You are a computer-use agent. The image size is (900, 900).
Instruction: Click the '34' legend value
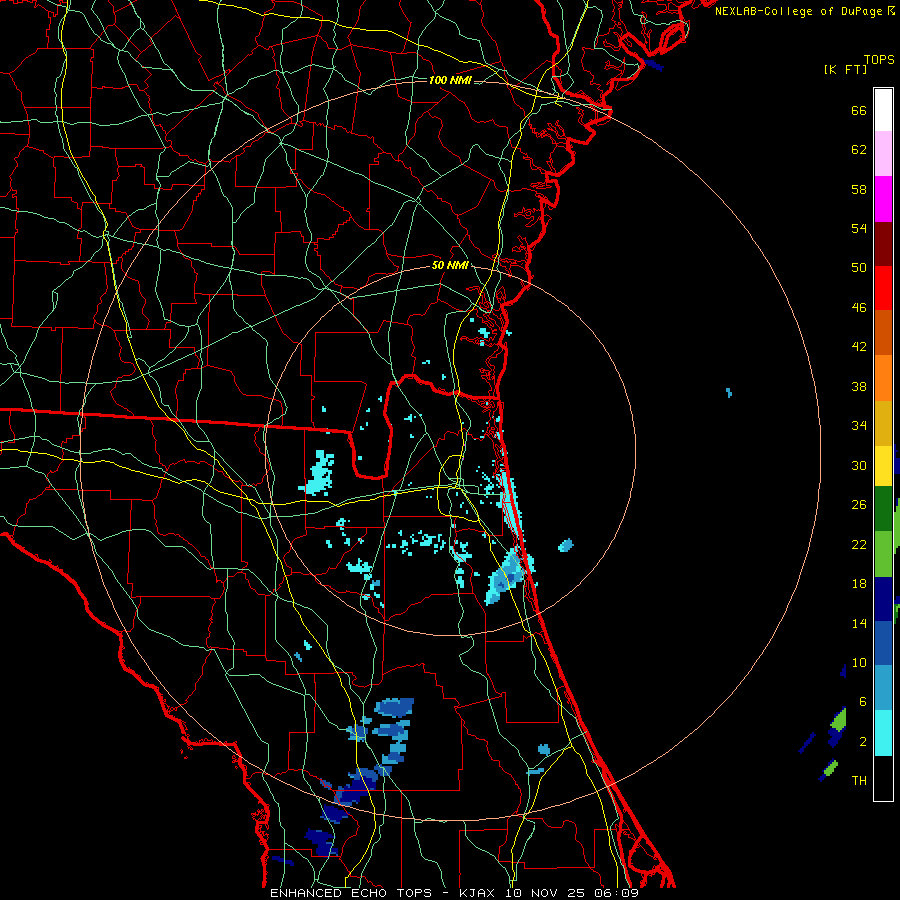[x=859, y=426]
